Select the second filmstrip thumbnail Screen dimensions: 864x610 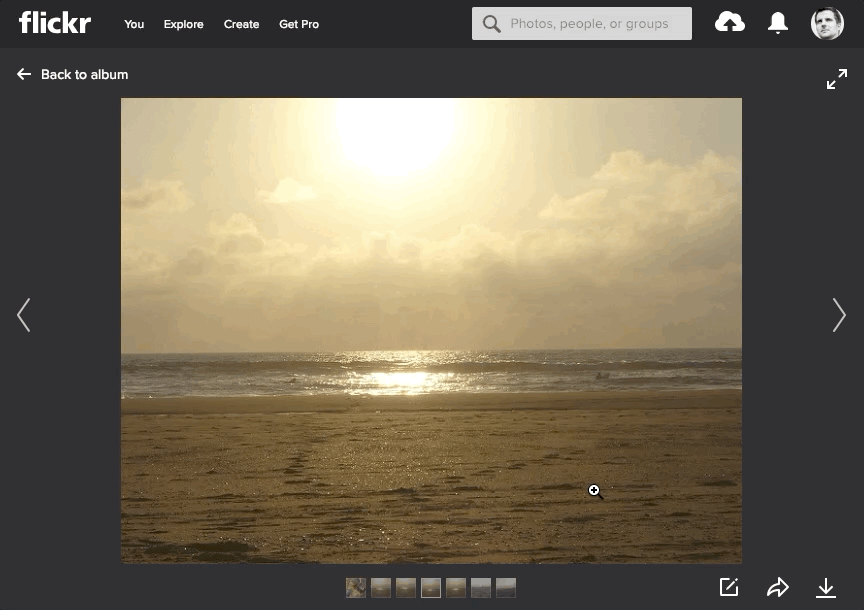coord(381,588)
